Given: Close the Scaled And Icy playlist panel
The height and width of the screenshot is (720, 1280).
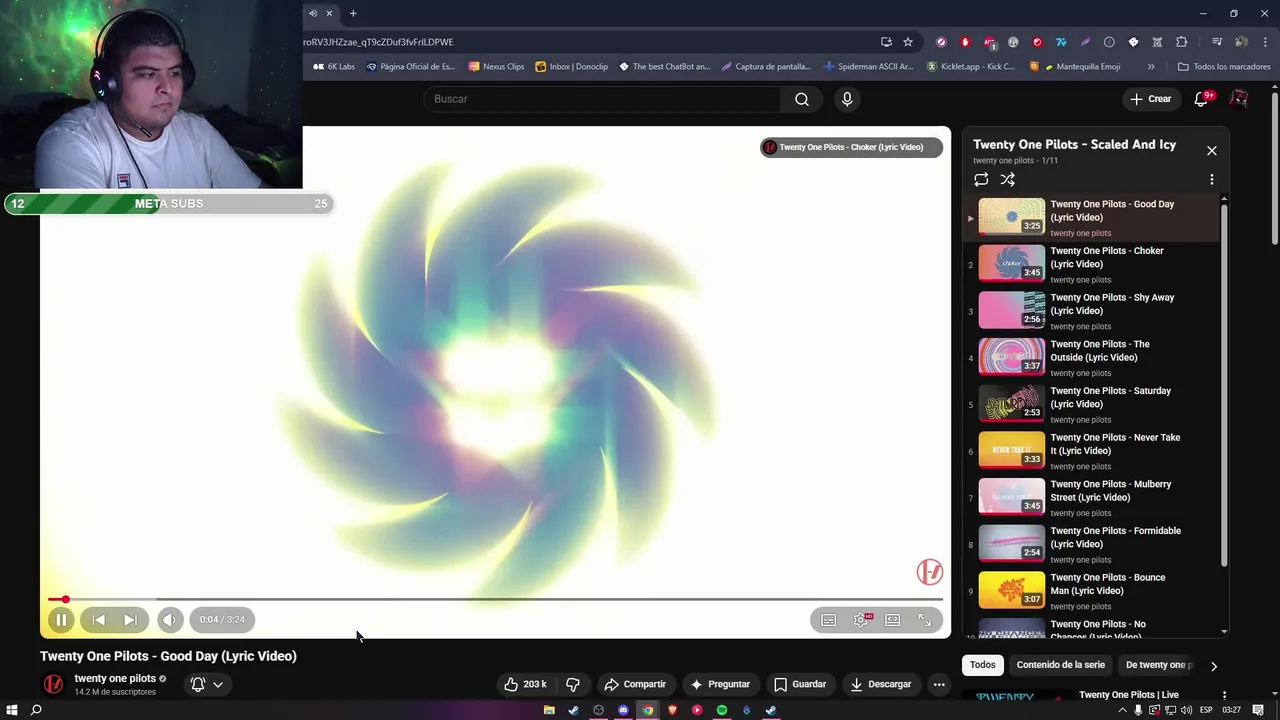Looking at the screenshot, I should click(1211, 151).
